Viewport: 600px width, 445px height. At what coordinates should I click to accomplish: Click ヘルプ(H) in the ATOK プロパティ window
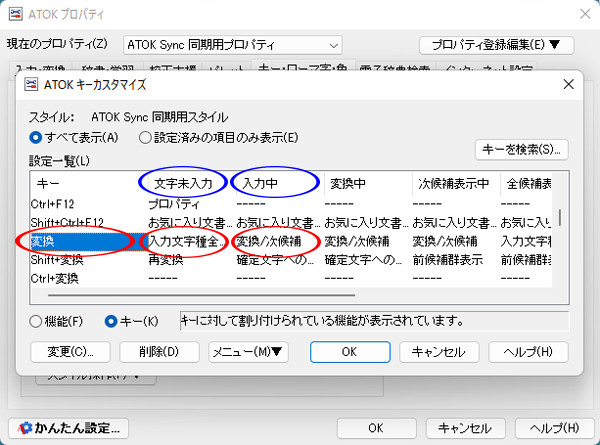click(555, 428)
